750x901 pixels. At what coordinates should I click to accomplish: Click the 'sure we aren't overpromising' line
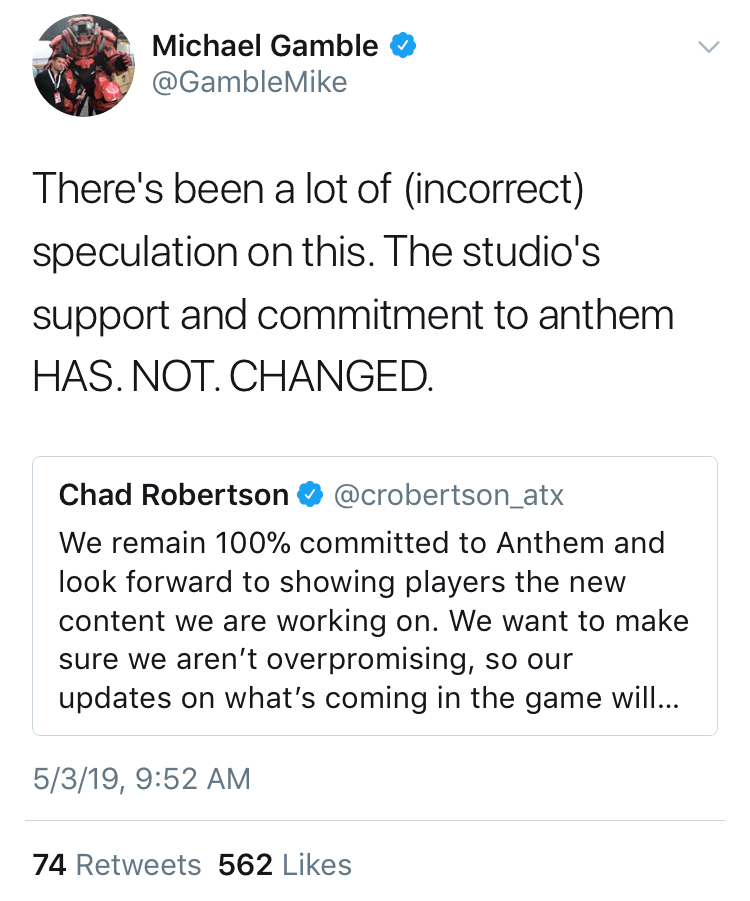316,659
